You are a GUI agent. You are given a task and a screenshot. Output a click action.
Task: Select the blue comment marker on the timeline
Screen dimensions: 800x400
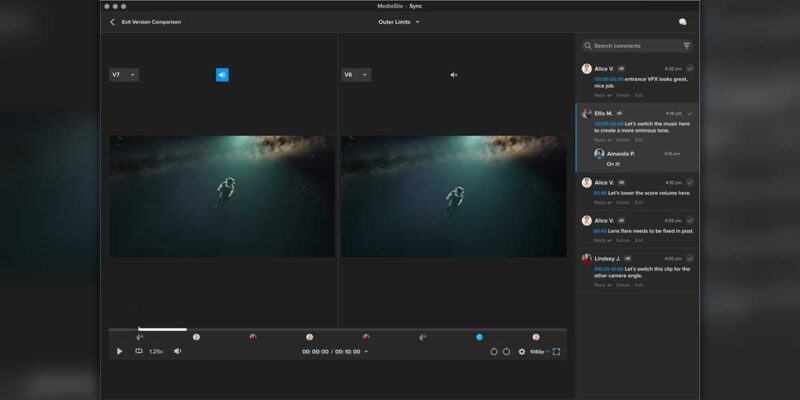coord(479,337)
